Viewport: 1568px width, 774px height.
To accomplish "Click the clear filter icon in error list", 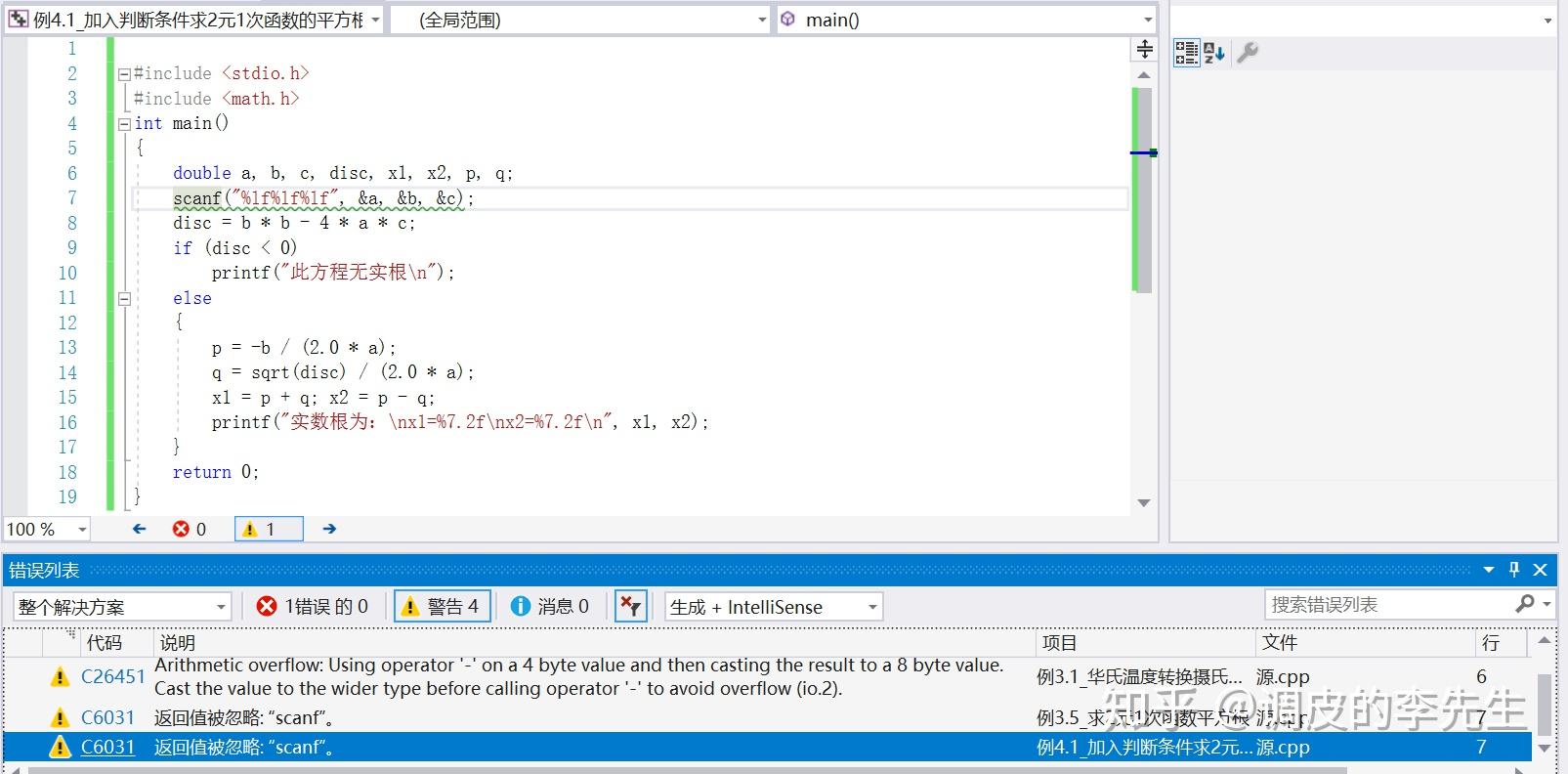I will coord(631,607).
